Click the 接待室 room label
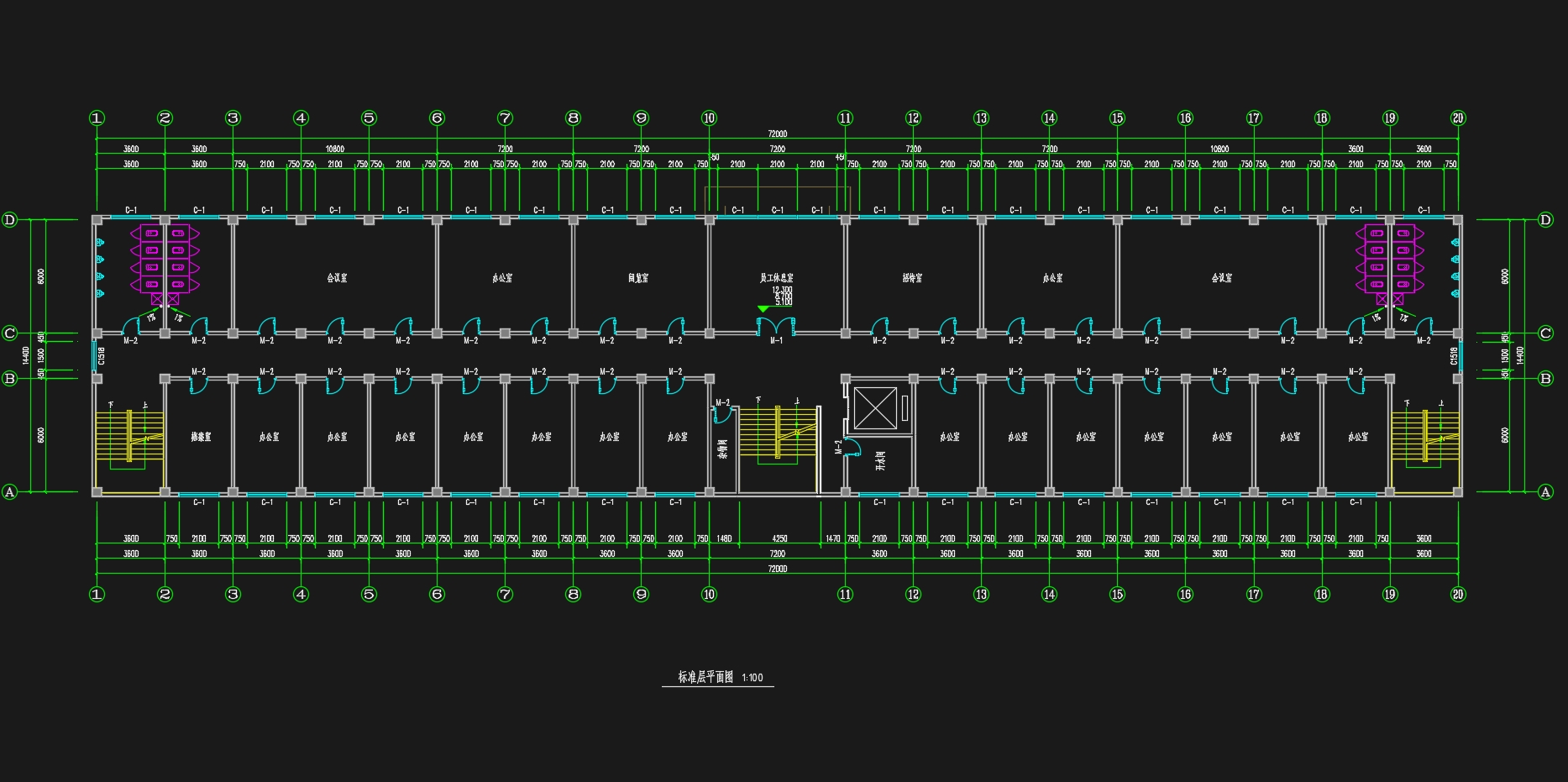 pyautogui.click(x=912, y=277)
